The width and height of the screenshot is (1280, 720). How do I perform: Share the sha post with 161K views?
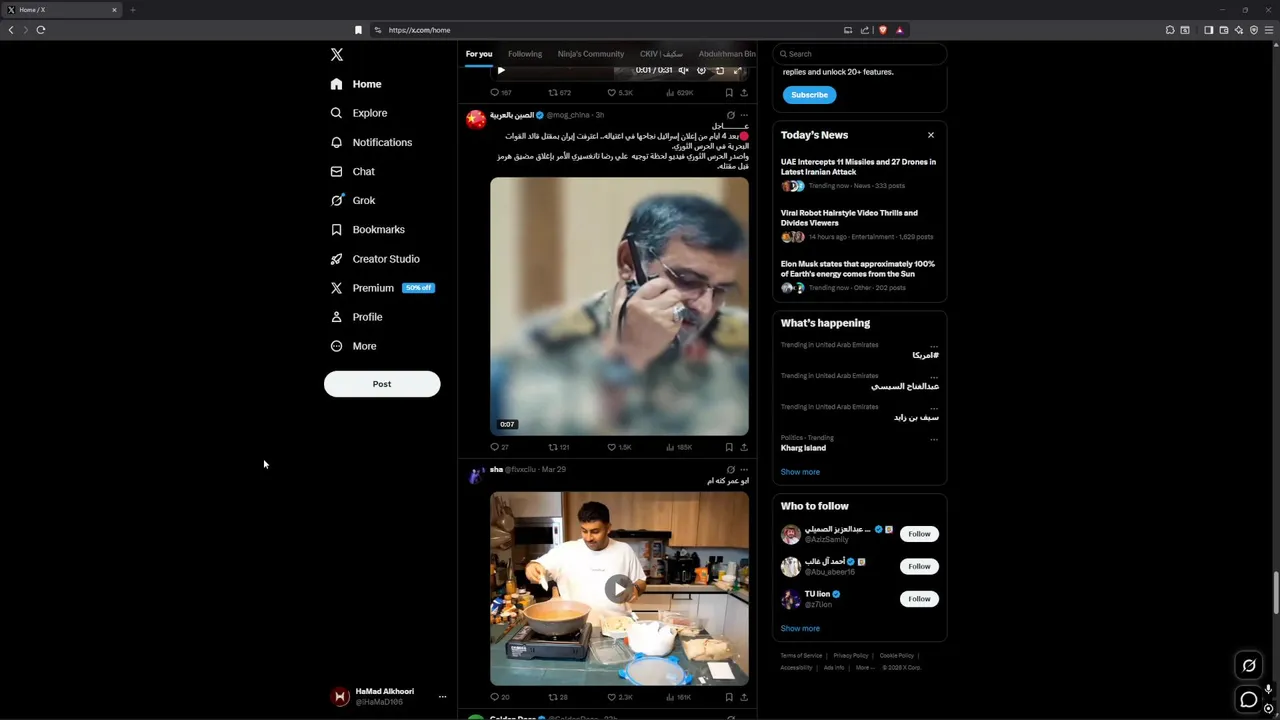point(743,697)
